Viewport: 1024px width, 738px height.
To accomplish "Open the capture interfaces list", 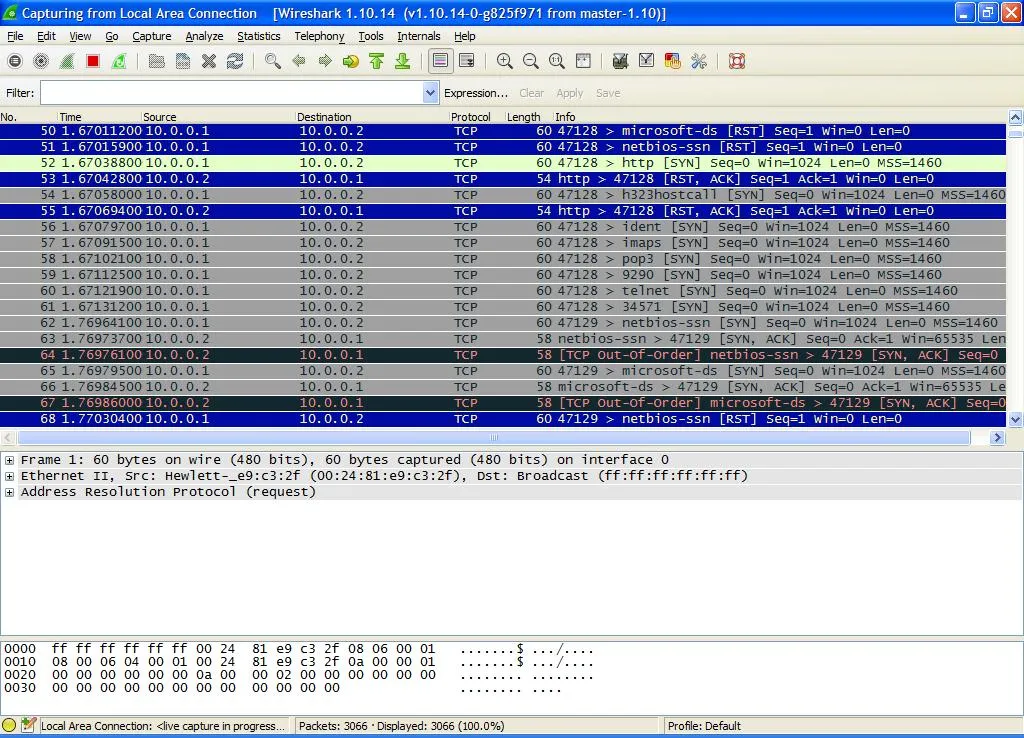I will 14,61.
